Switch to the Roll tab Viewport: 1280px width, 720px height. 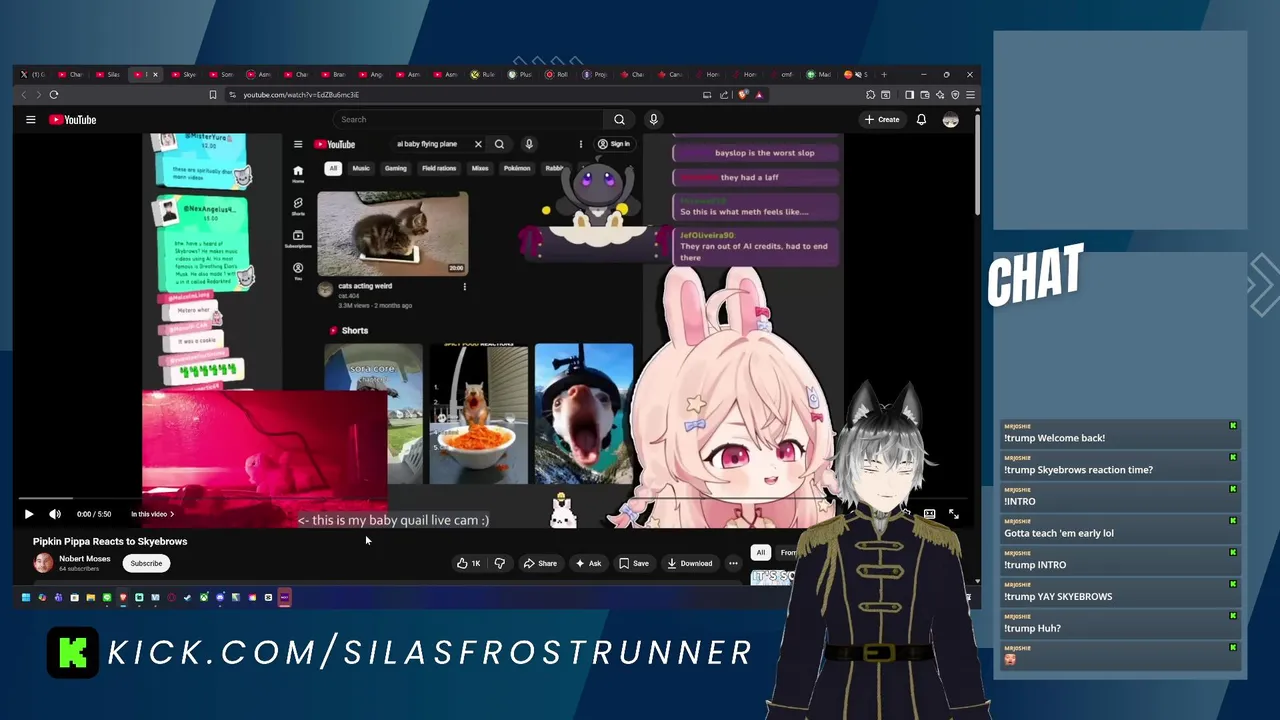coord(557,74)
